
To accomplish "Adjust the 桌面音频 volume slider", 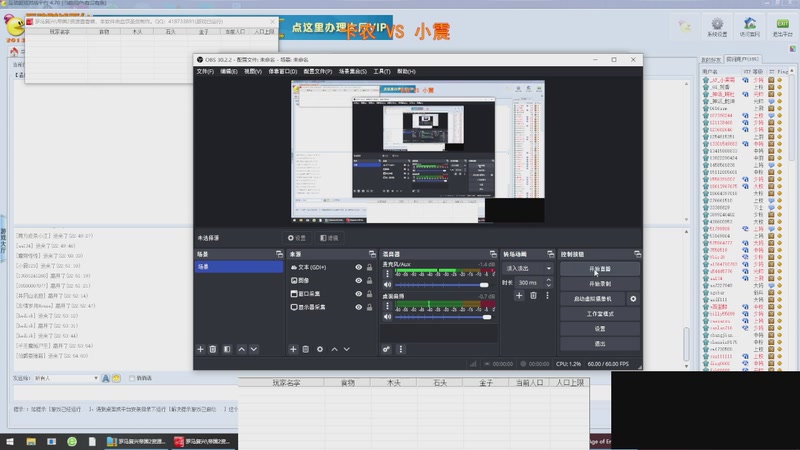I will [443, 317].
